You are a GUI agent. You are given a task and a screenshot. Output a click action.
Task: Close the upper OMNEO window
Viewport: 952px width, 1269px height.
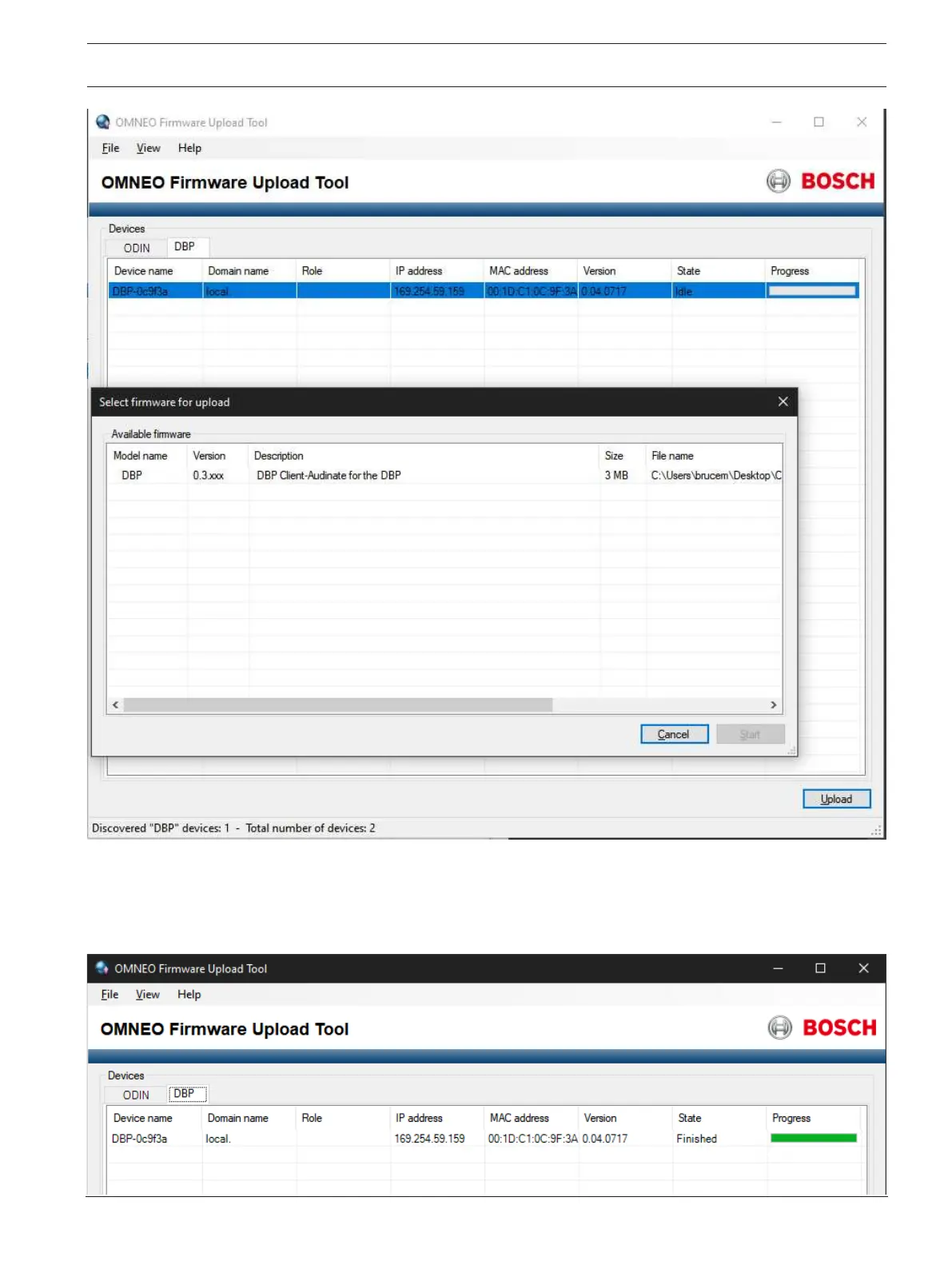coord(862,122)
